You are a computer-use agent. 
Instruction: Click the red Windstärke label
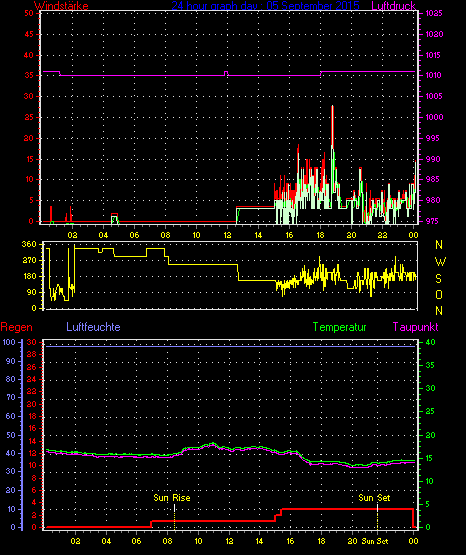tap(61, 6)
